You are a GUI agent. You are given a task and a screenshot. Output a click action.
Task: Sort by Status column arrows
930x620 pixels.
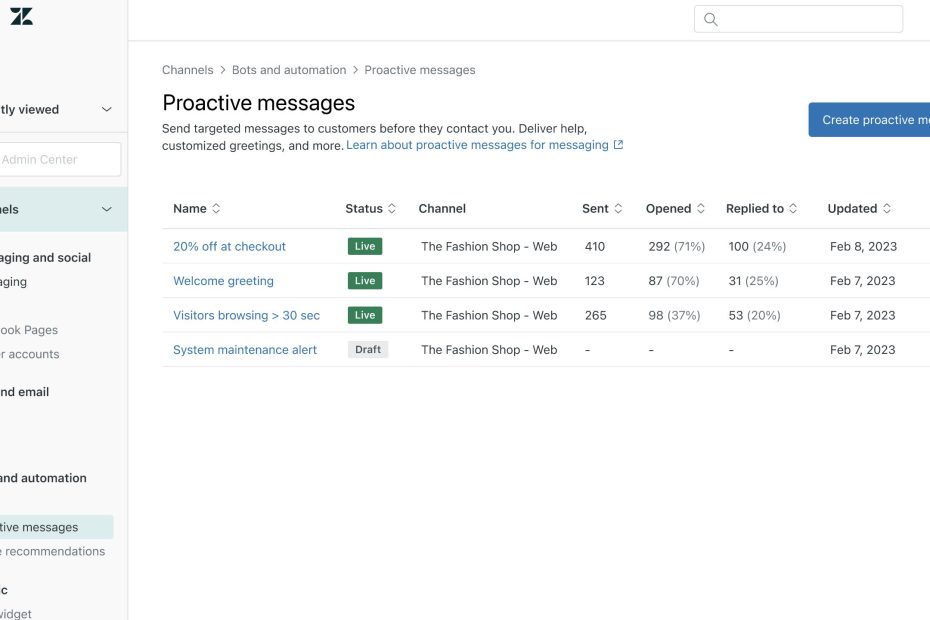tap(392, 209)
